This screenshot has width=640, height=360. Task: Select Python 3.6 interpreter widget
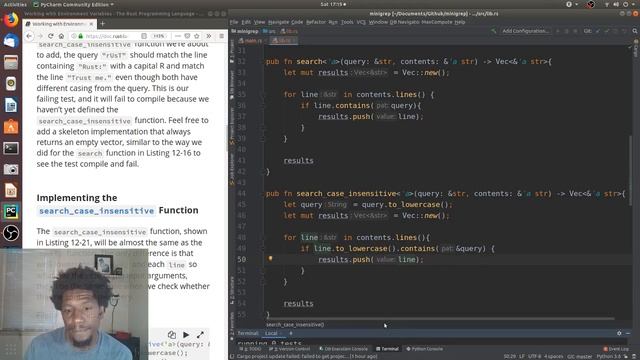[608, 356]
